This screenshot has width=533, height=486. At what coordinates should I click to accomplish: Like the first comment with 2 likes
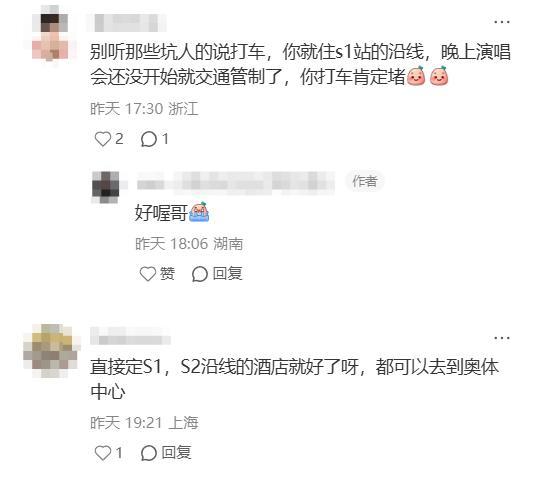[102, 139]
